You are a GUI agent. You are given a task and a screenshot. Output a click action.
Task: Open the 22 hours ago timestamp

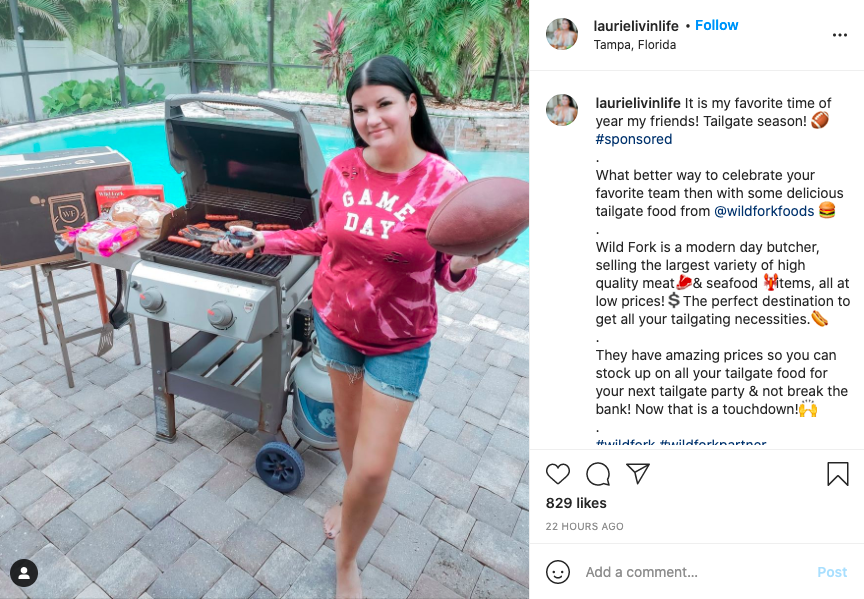(585, 526)
